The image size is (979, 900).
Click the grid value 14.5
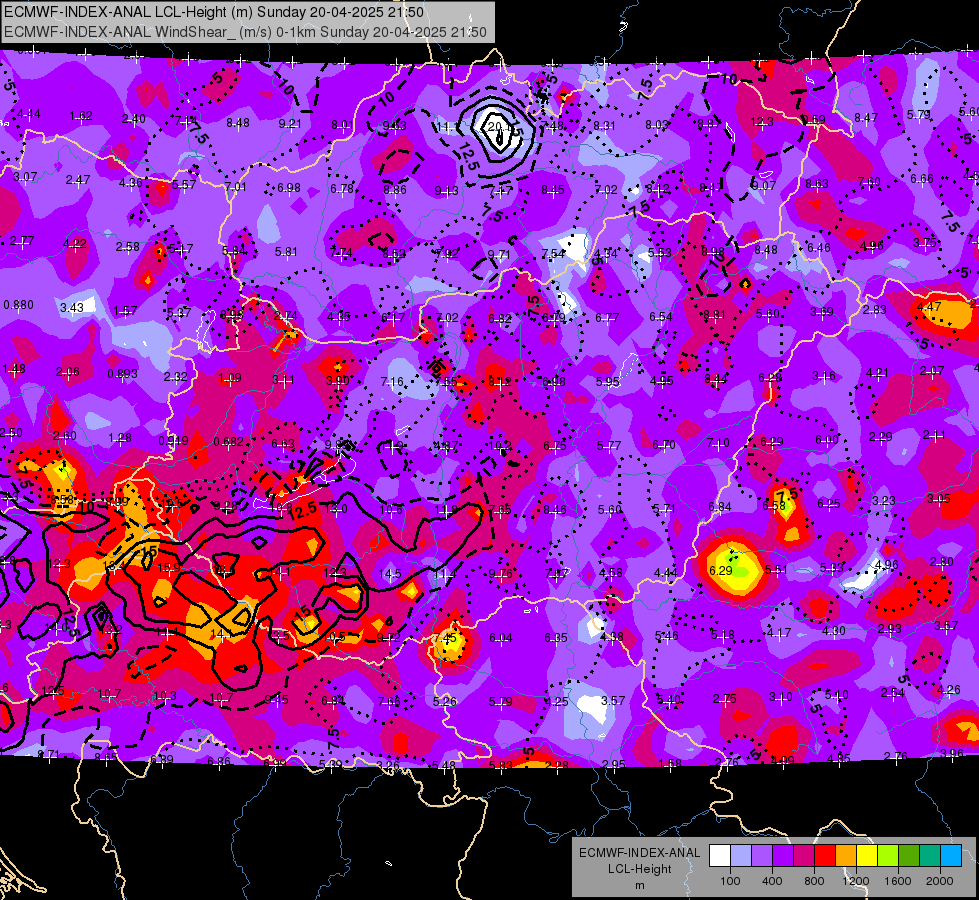pyautogui.click(x=390, y=573)
